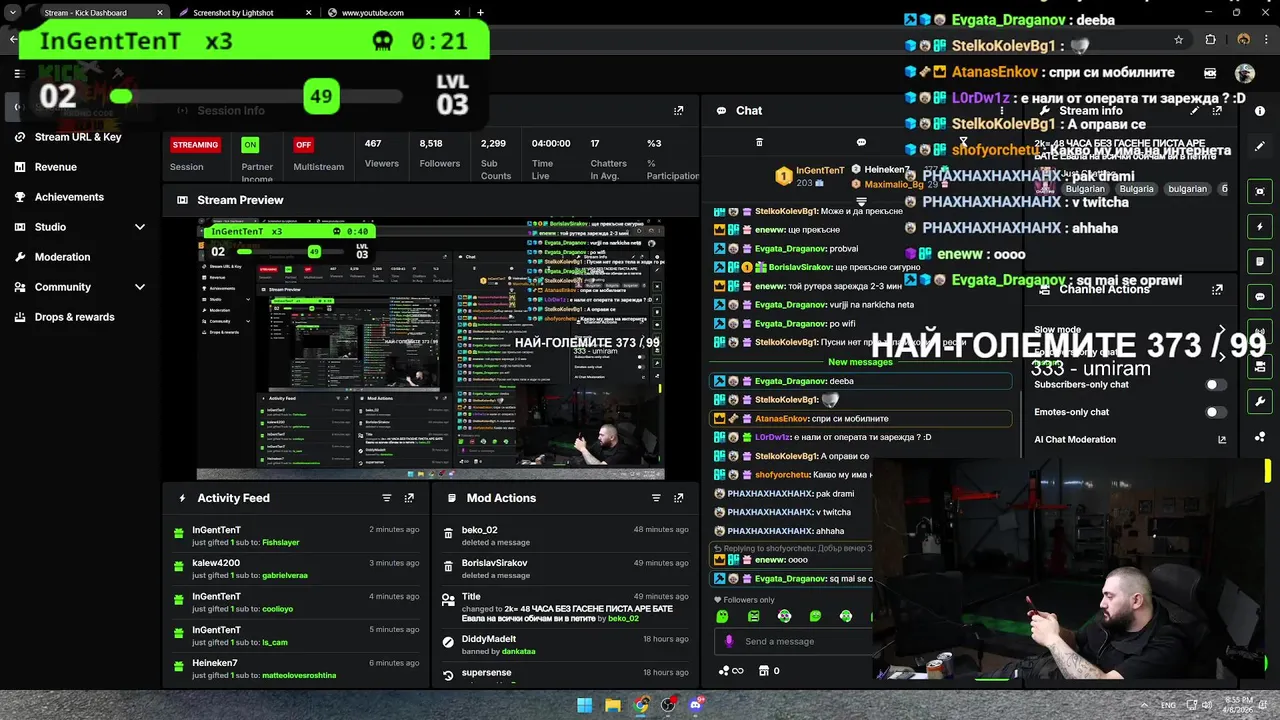Click Evgata_Draganov's 'deeba' chat message
The image size is (1280, 720).
click(x=863, y=381)
